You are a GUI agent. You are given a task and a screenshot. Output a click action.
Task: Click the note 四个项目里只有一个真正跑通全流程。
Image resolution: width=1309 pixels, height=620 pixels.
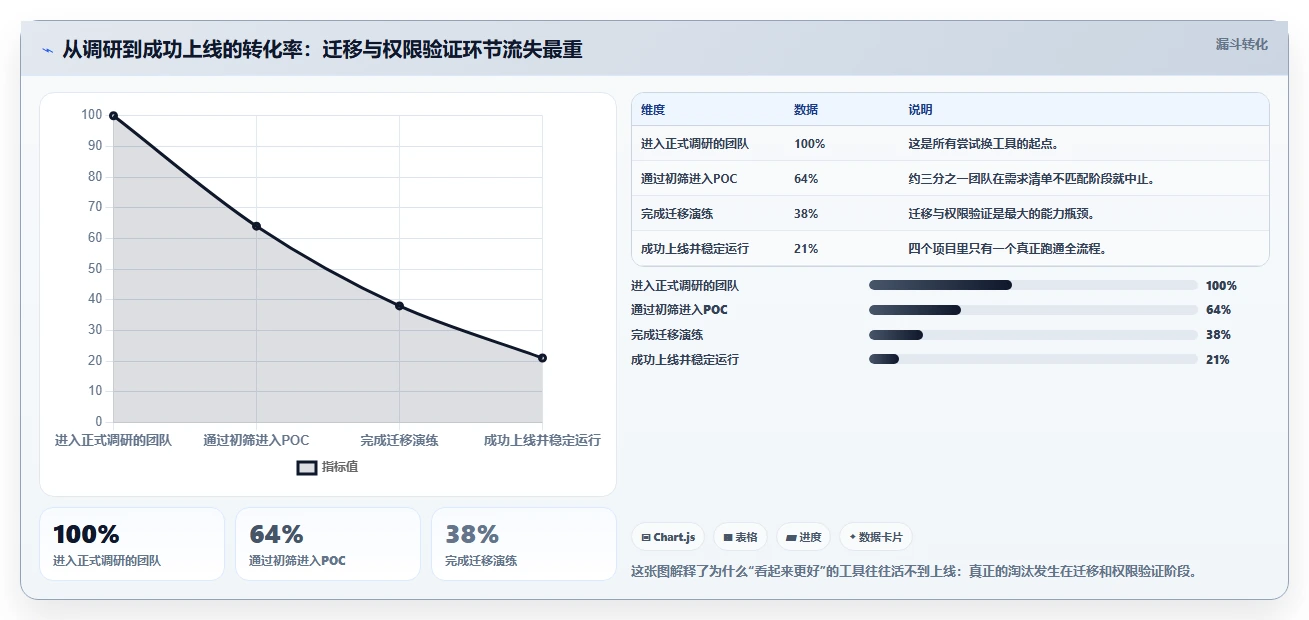coord(1007,249)
